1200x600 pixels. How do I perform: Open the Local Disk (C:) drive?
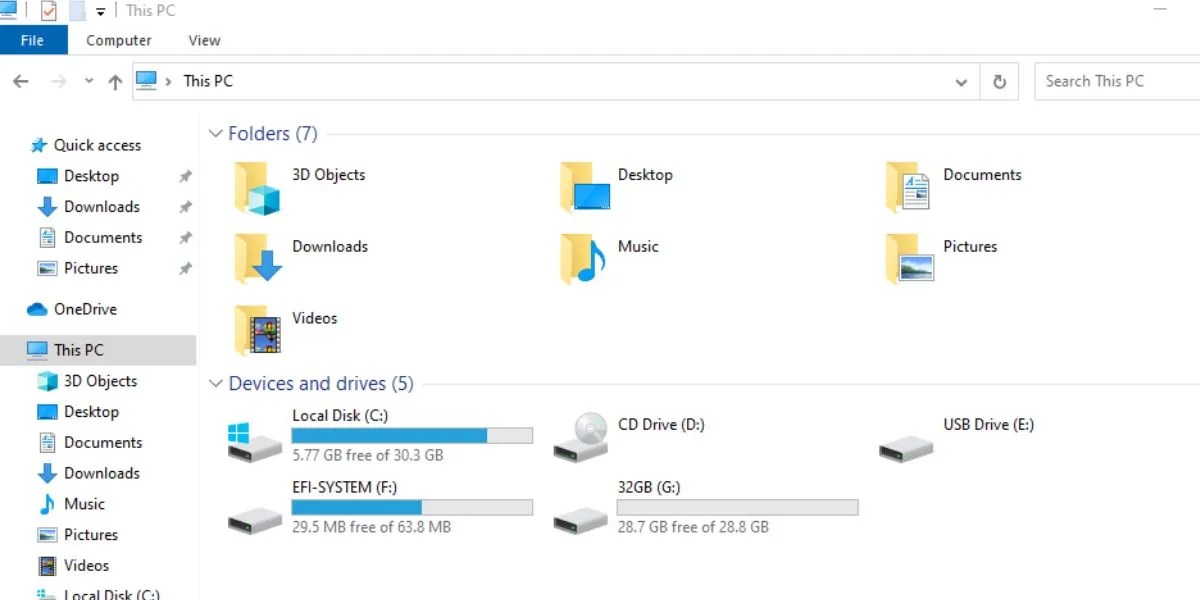pos(341,416)
